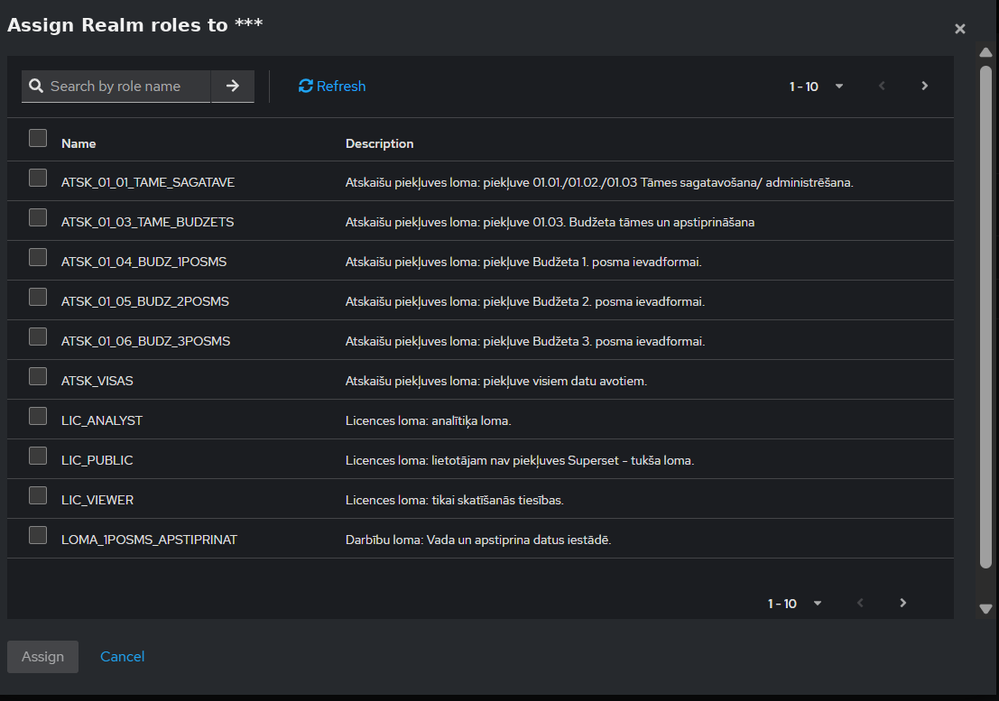Go to next page using bottom pagination arrow
The image size is (999, 701).
tap(903, 603)
